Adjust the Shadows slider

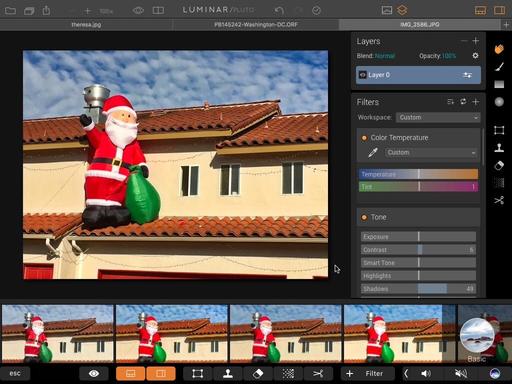click(x=418, y=289)
